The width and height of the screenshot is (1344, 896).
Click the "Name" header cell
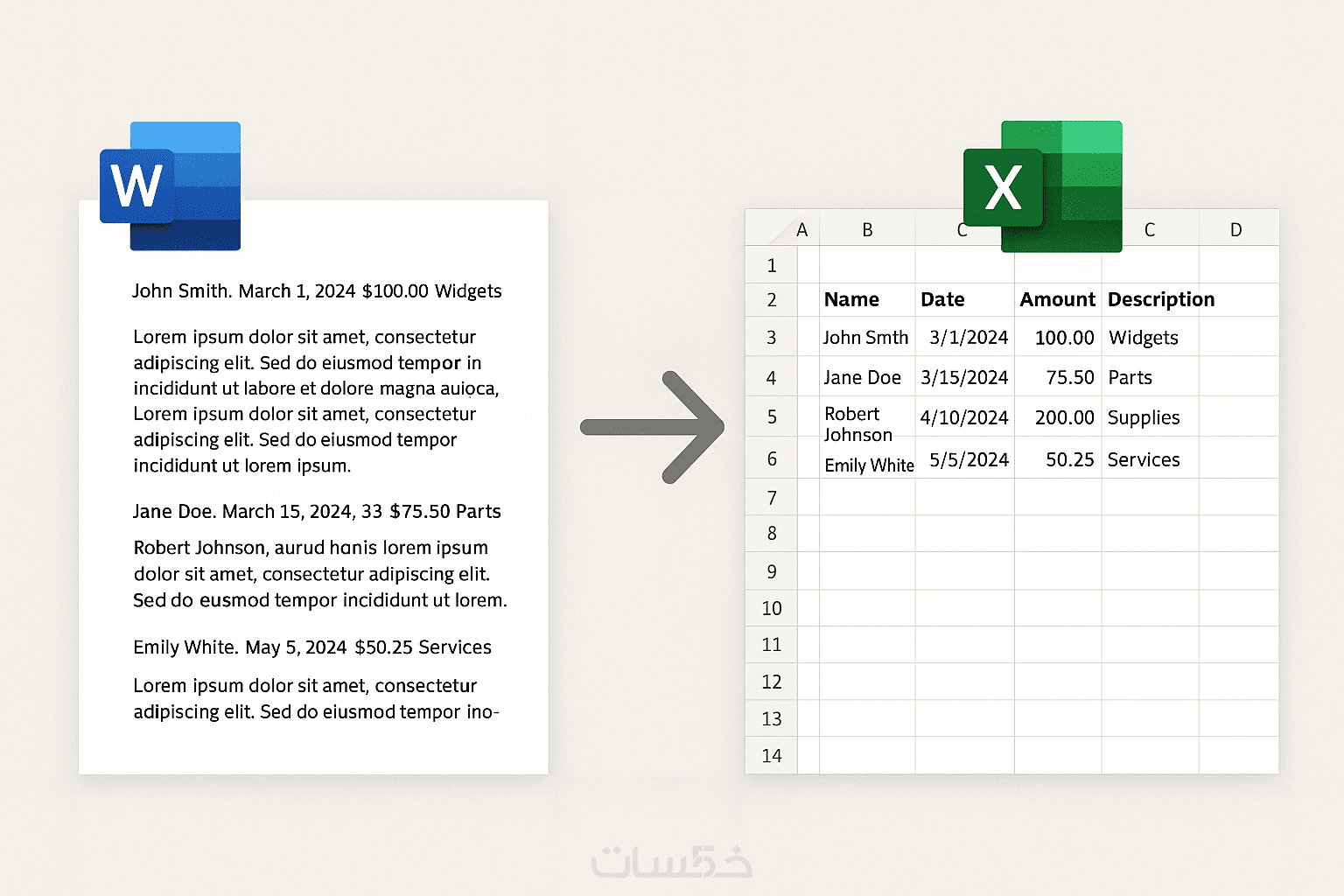(867, 300)
